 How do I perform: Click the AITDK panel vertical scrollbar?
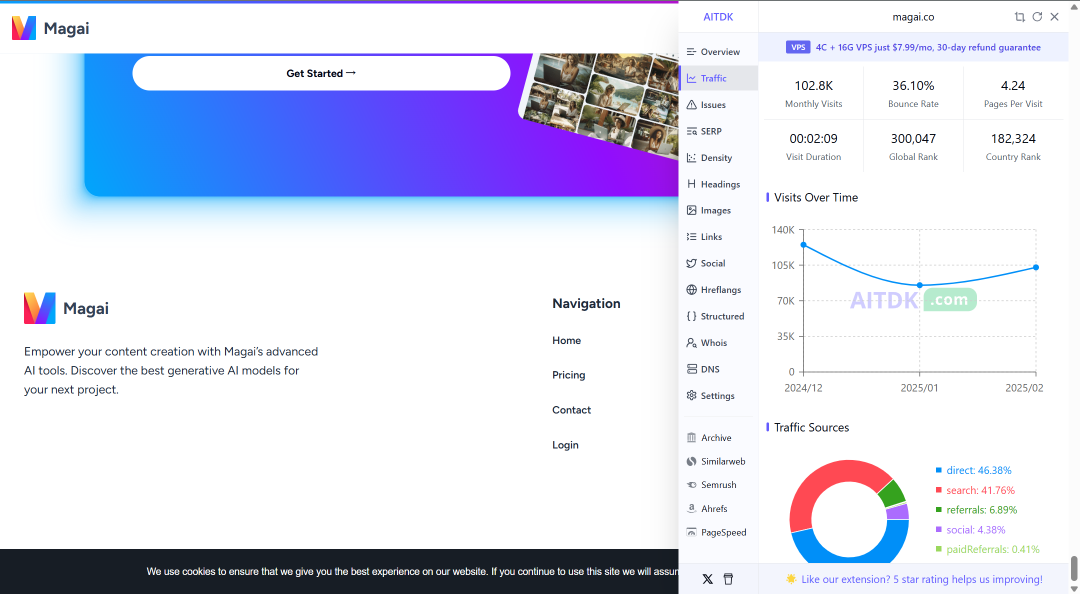[1073, 569]
